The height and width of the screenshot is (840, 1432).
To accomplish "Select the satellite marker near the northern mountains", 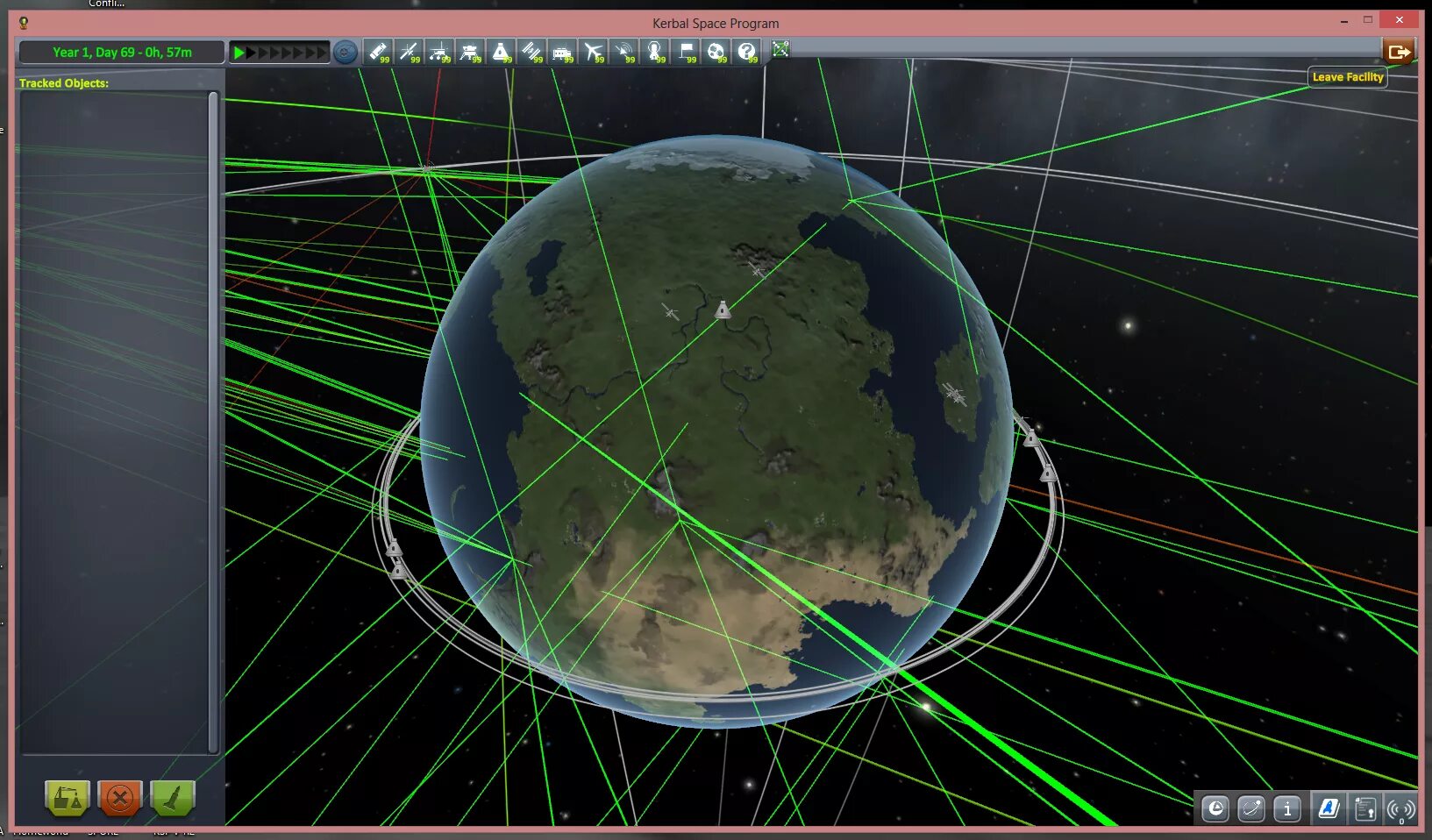I will pos(757,269).
